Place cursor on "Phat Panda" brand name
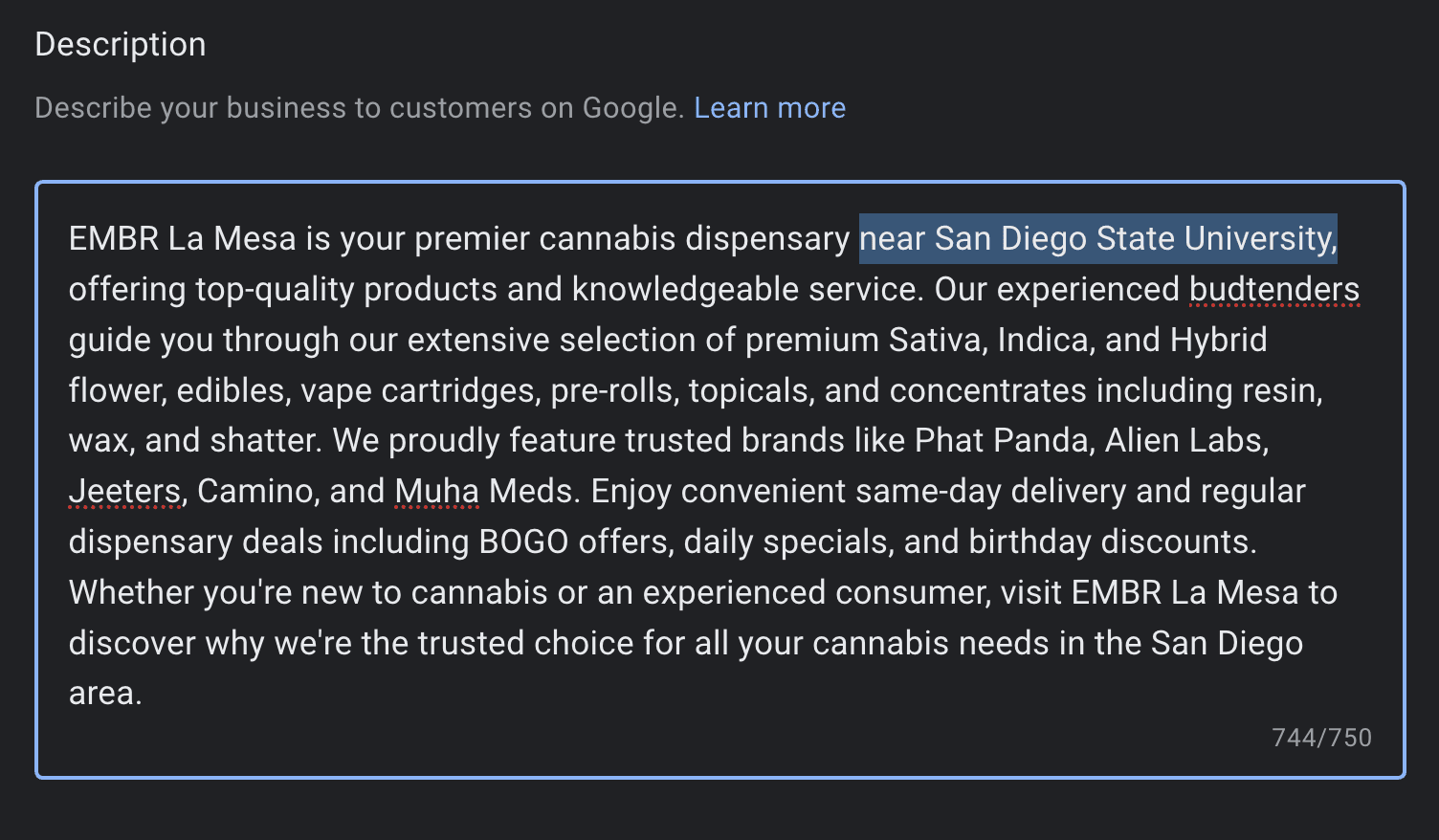Viewport: 1439px width, 840px height. 1002,440
